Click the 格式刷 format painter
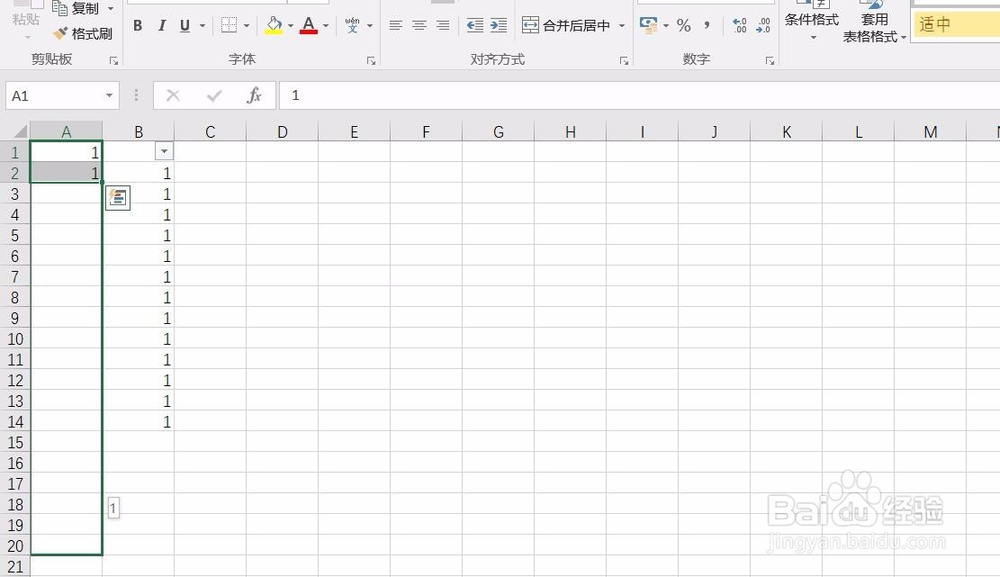 point(83,33)
